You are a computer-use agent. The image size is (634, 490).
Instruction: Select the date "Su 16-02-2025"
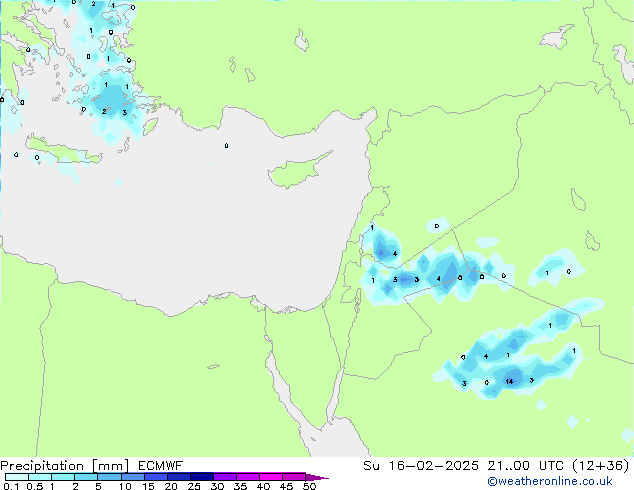421,466
